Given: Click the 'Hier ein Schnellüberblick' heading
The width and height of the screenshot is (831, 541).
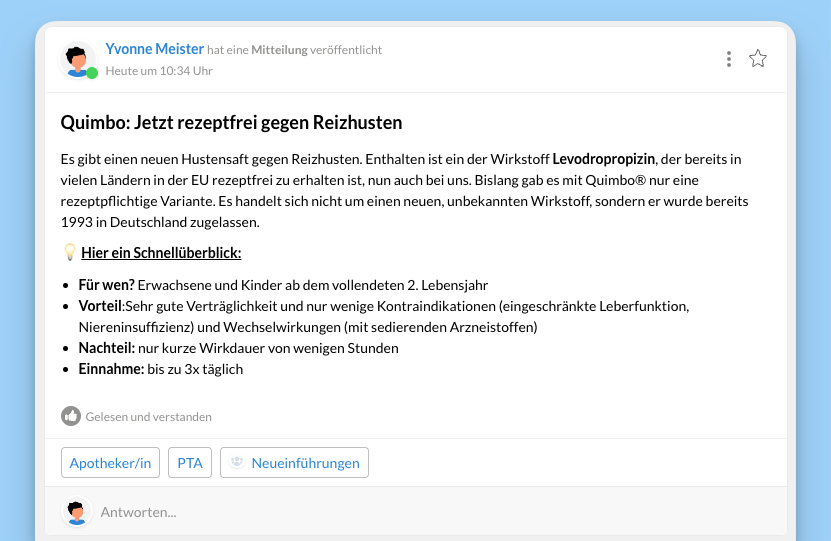Looking at the screenshot, I should [161, 253].
